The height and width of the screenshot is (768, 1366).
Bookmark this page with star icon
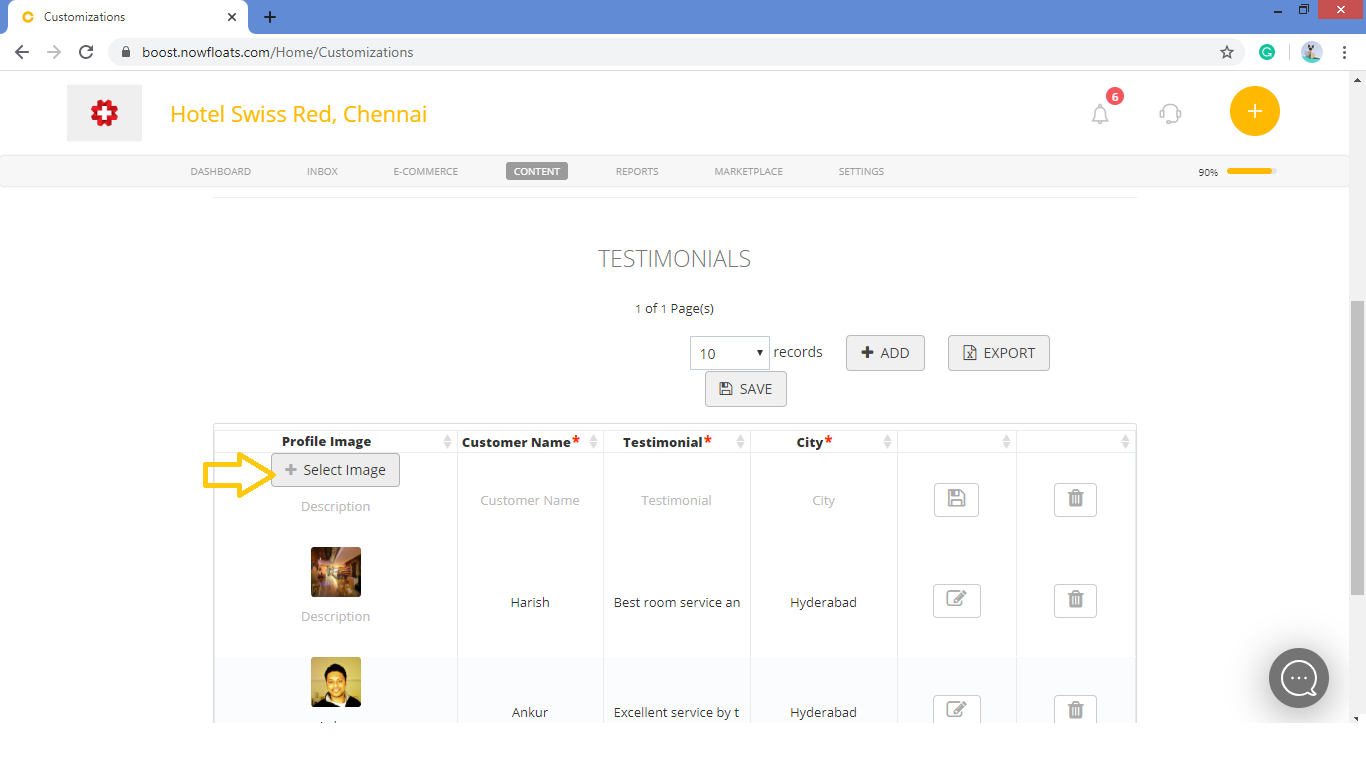tap(1227, 52)
